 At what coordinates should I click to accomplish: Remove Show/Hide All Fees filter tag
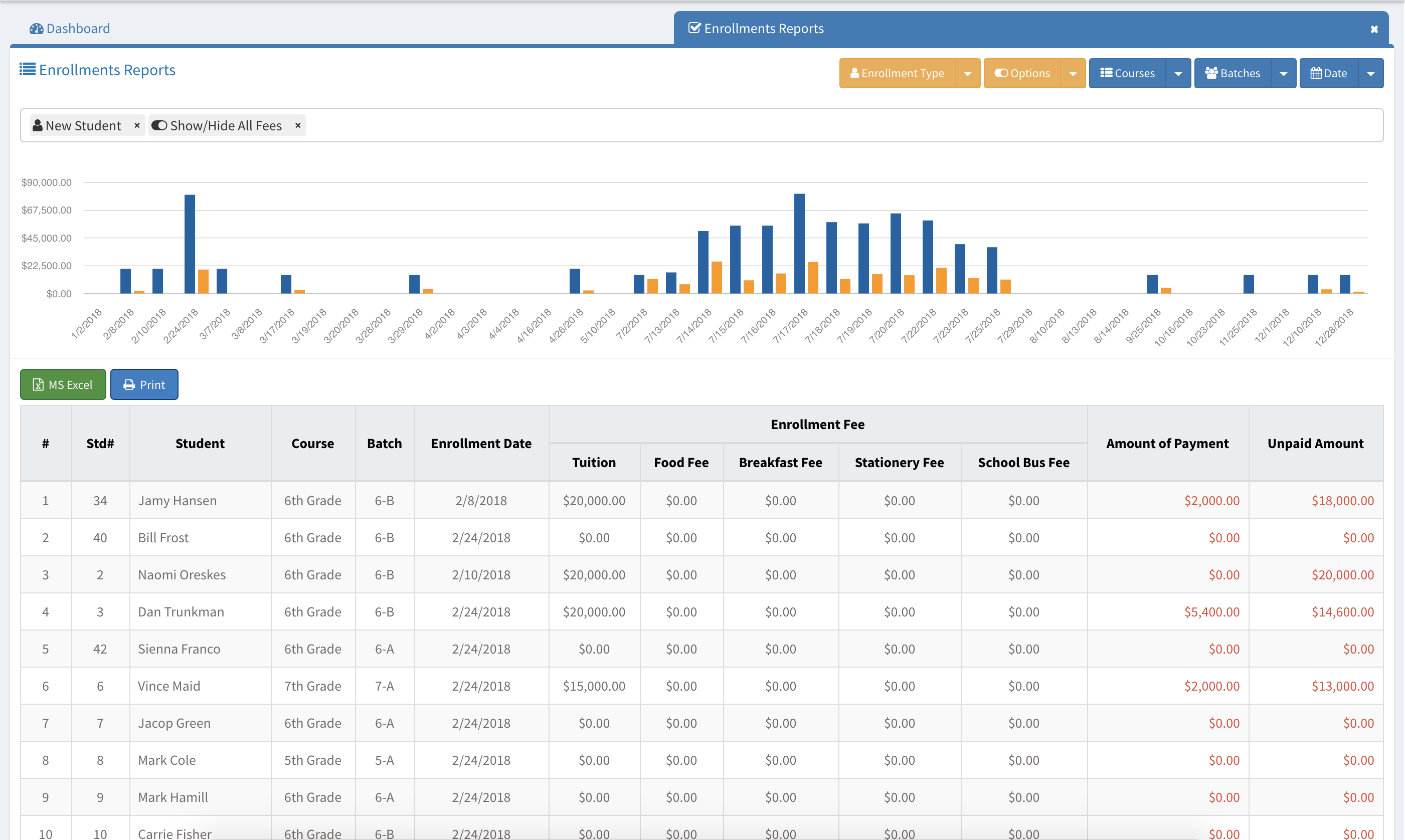[x=297, y=125]
